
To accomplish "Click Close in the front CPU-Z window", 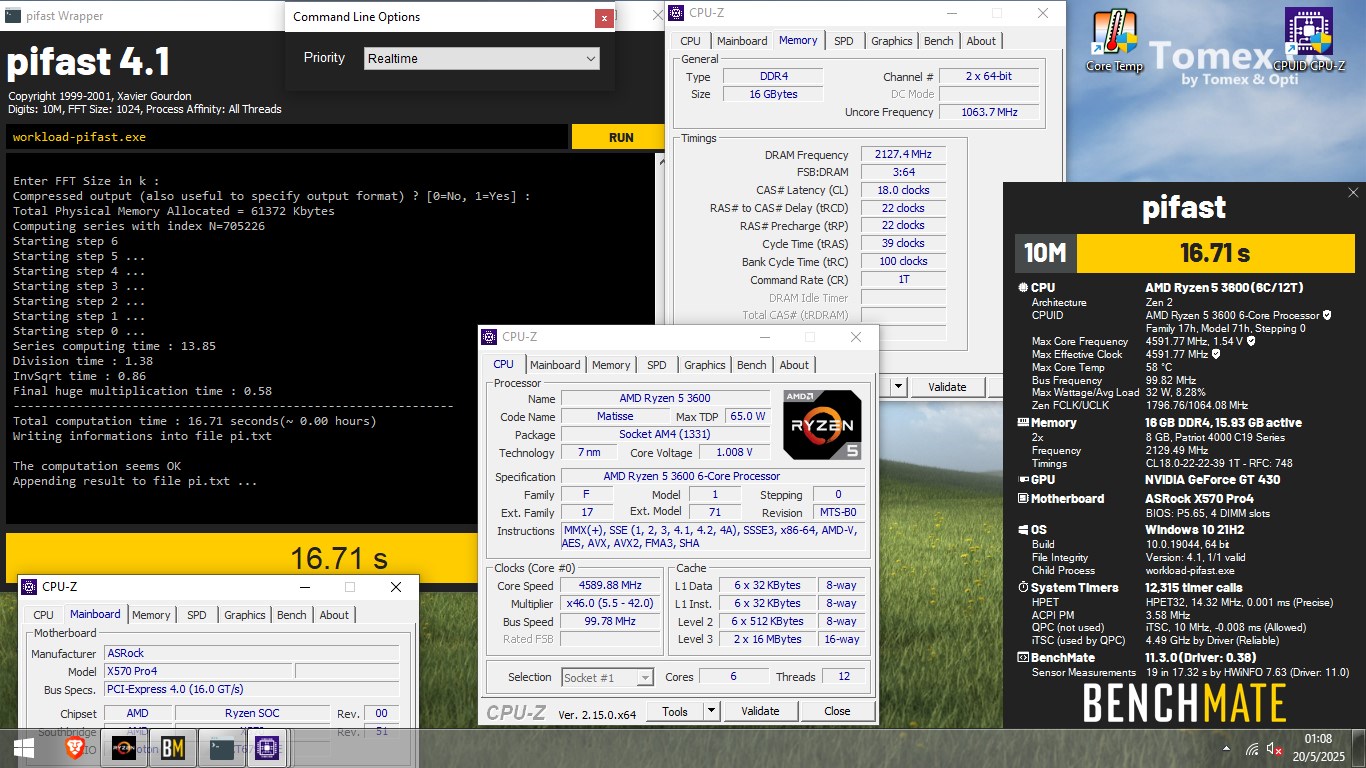I will point(838,711).
